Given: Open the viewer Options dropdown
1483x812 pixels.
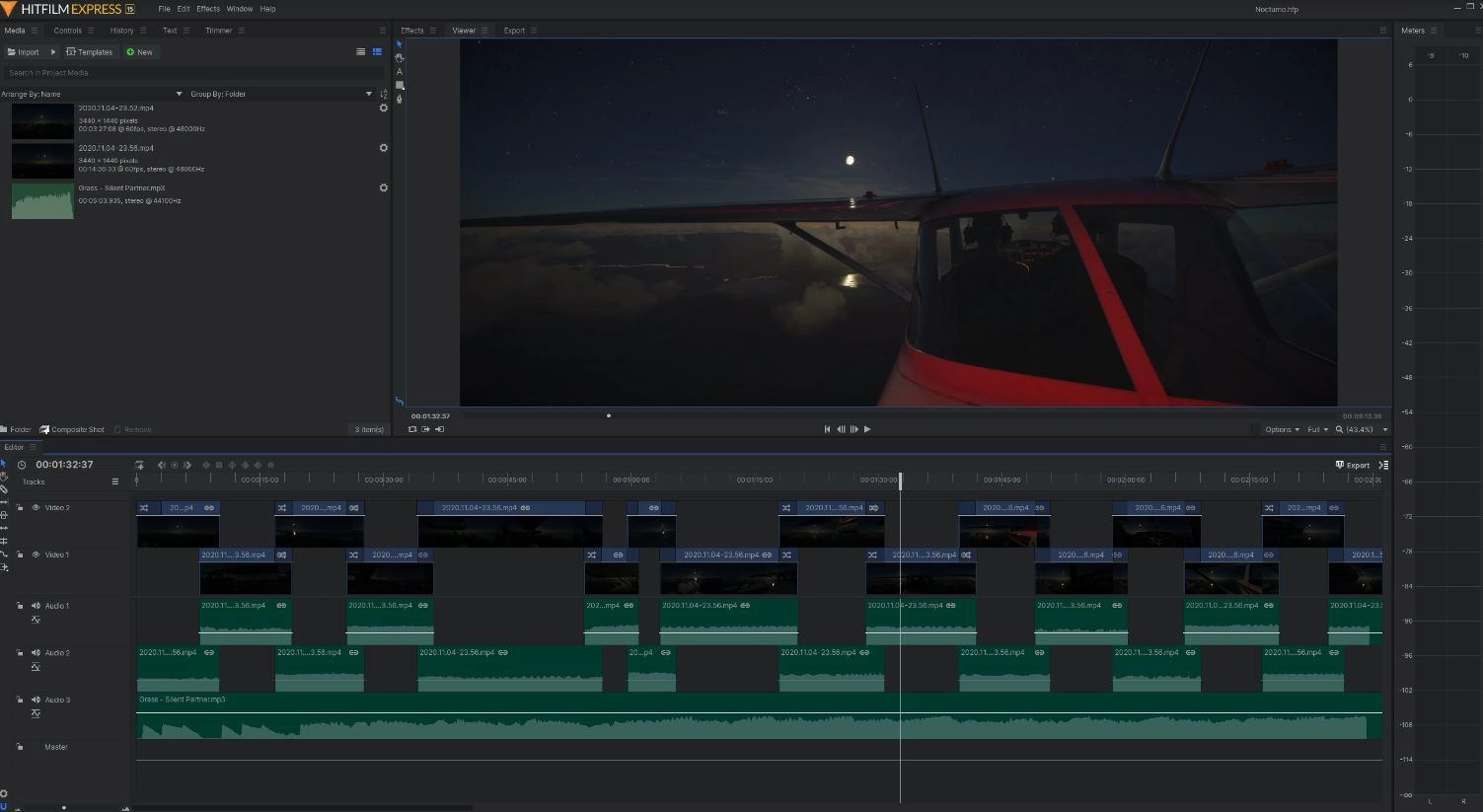Looking at the screenshot, I should pyautogui.click(x=1282, y=429).
